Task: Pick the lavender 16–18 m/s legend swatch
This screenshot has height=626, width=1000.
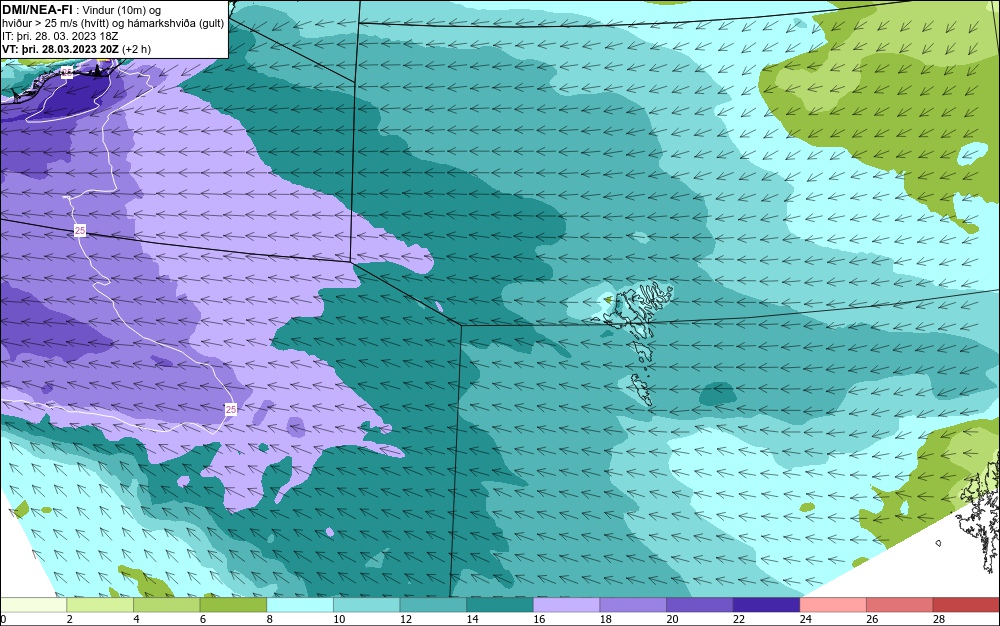Action: [566, 605]
